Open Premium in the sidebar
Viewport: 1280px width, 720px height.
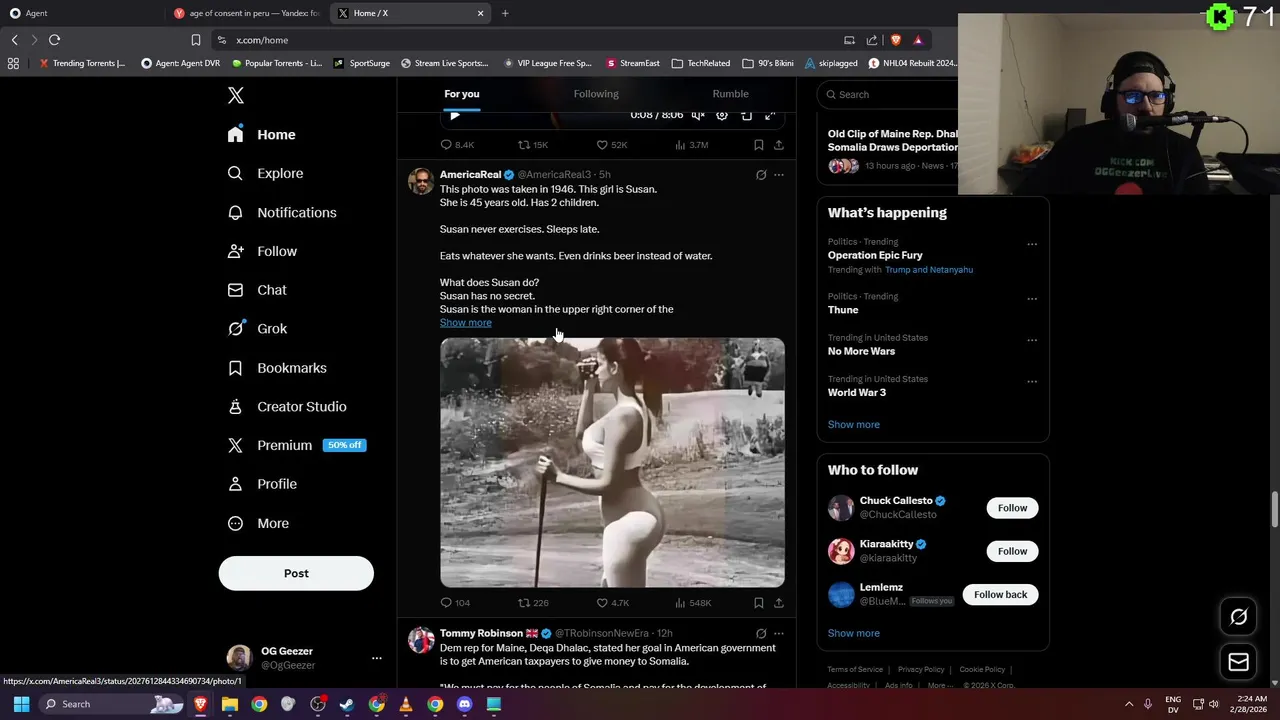[297, 445]
